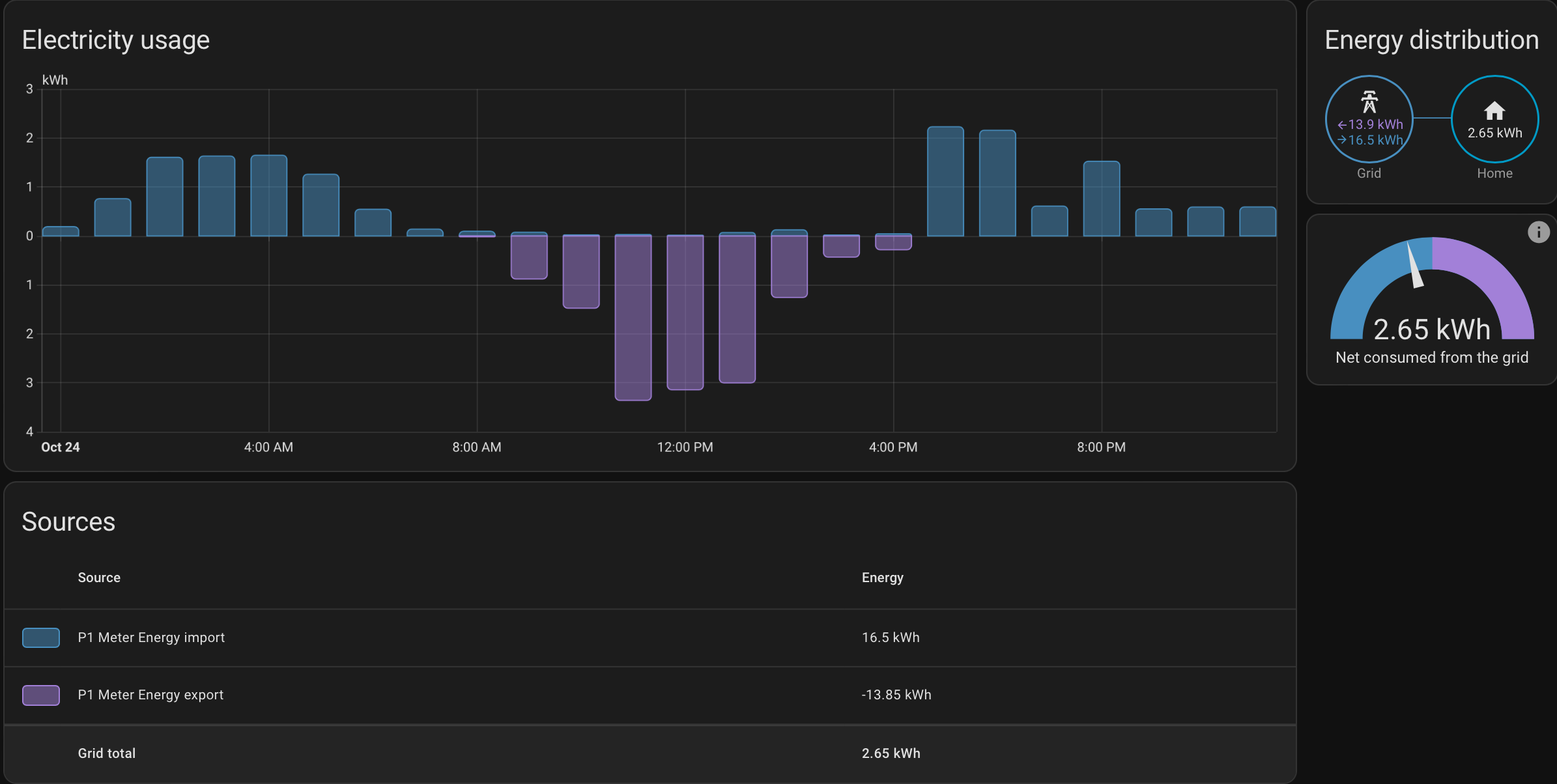Click the Energy column header
The height and width of the screenshot is (784, 1557).
coord(882,578)
